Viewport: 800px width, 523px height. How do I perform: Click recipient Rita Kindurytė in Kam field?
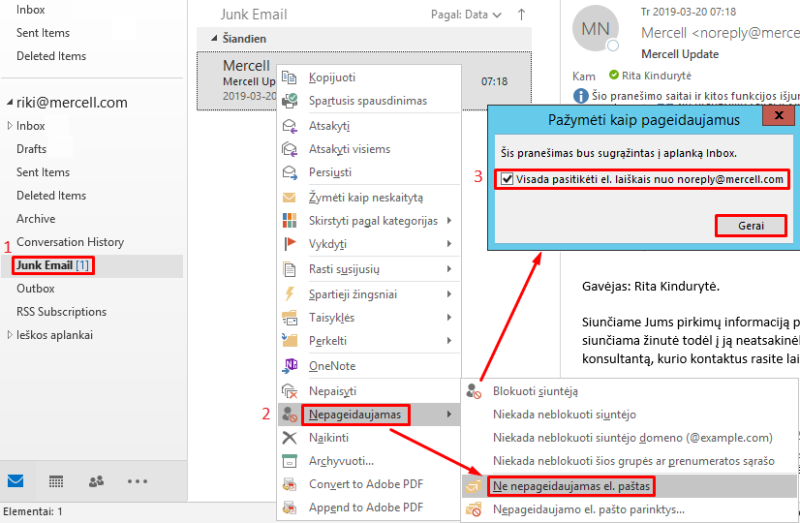point(656,76)
